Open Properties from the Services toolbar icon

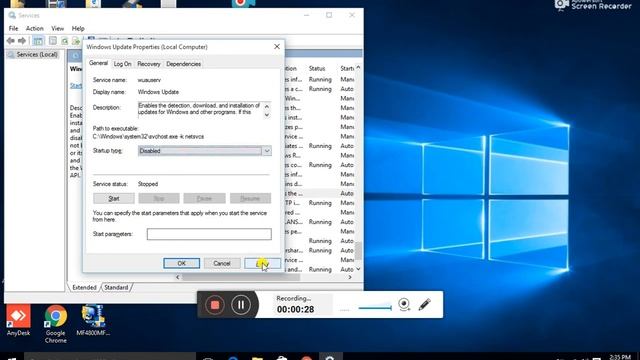[x=53, y=41]
